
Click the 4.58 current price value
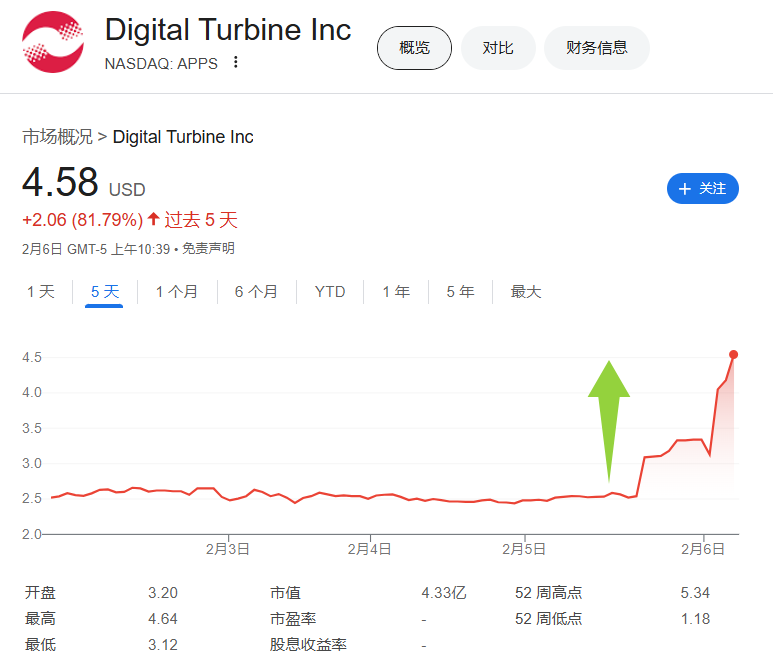click(60, 181)
